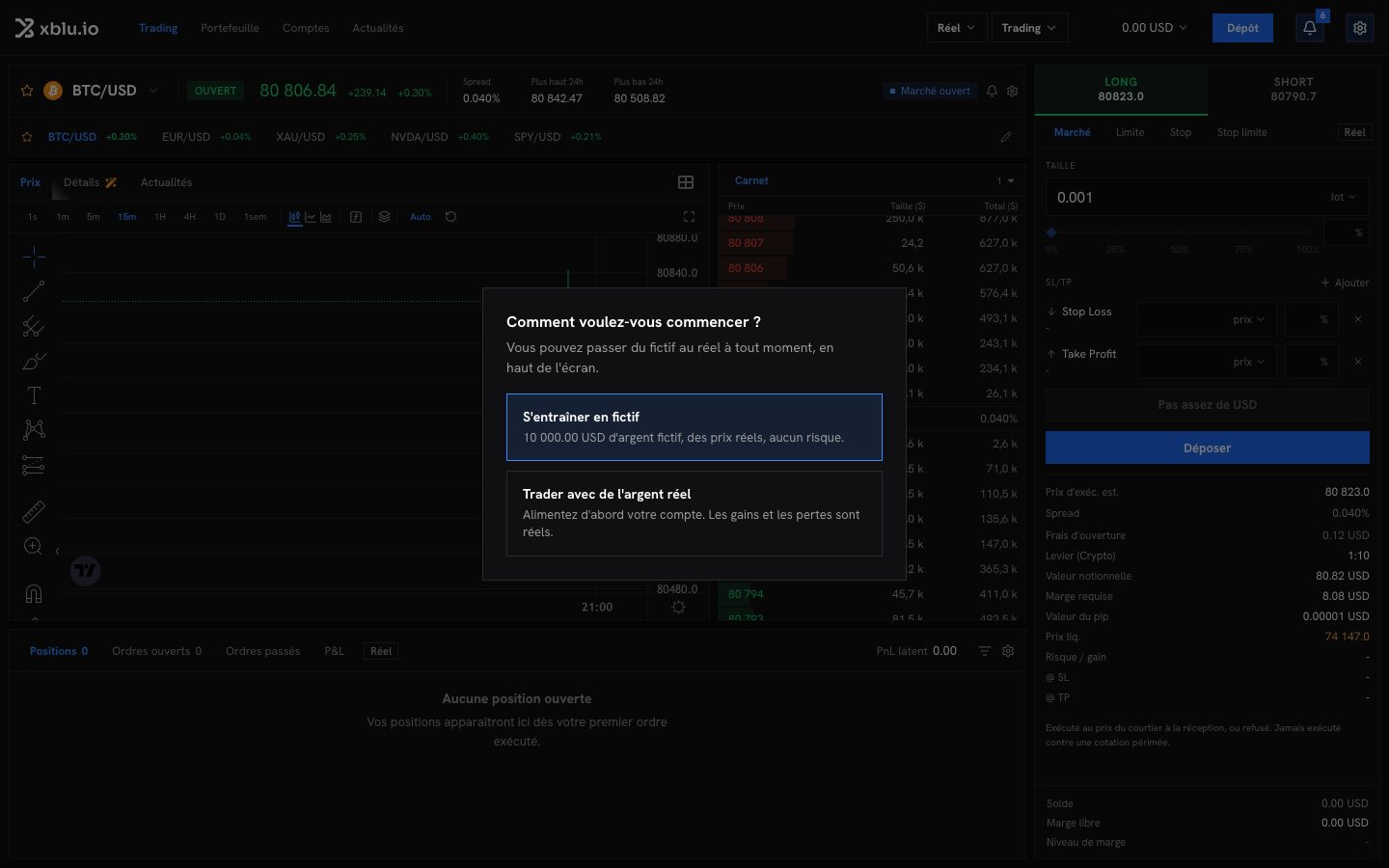The height and width of the screenshot is (868, 1389).
Task: Open the lot unit dropdown
Action: point(1343,197)
